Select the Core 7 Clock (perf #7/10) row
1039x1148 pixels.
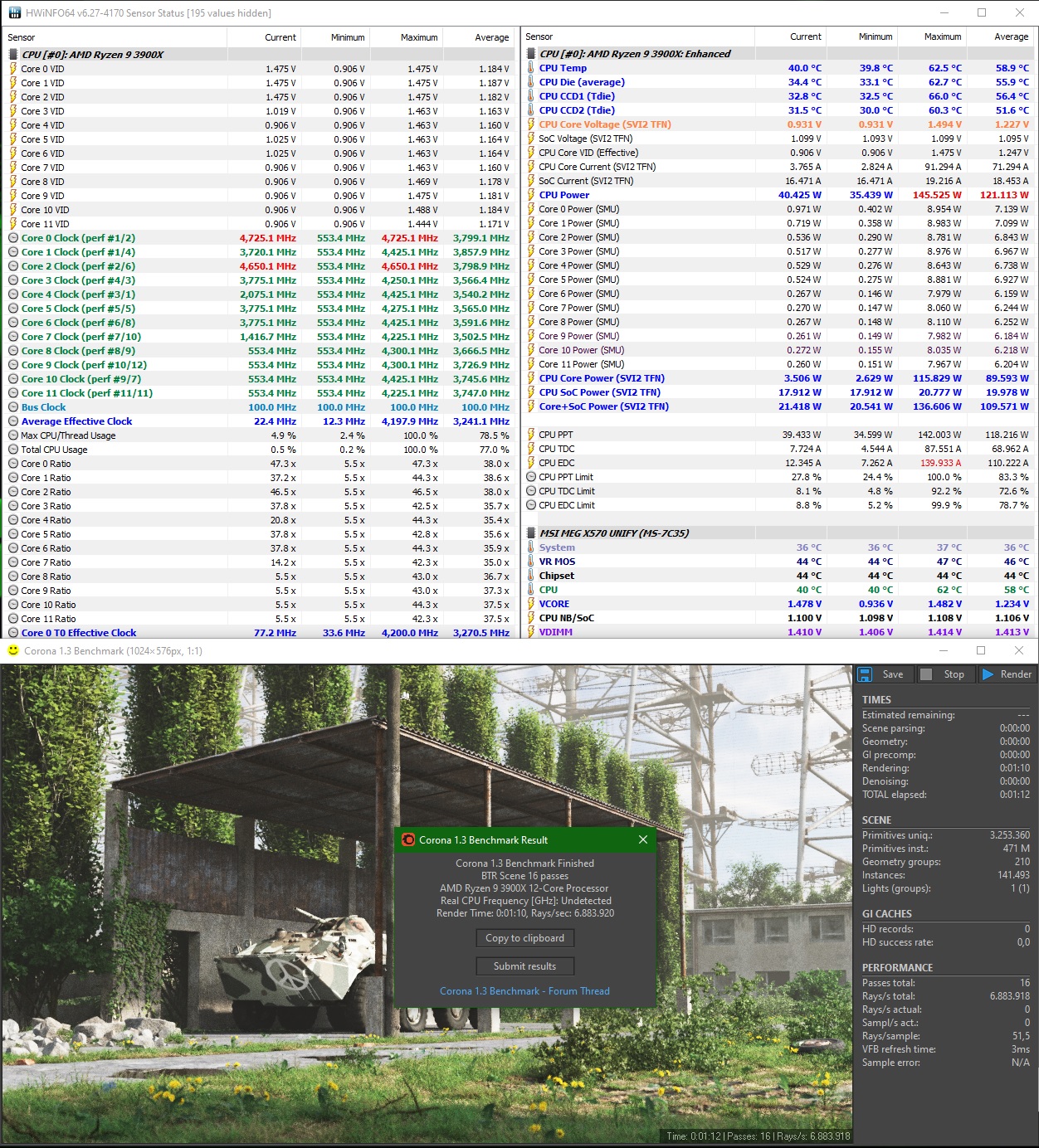(x=259, y=337)
